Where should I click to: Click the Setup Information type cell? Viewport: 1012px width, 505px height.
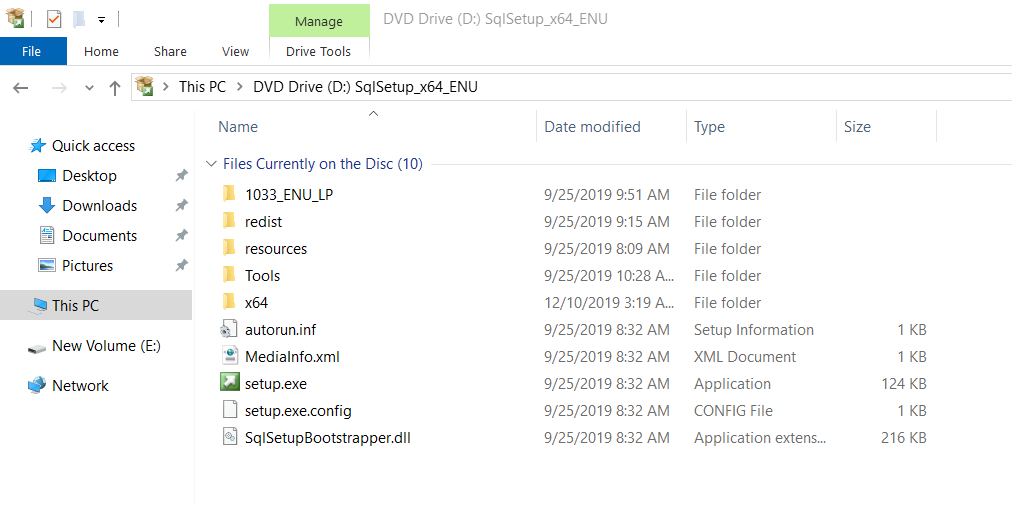pos(753,330)
